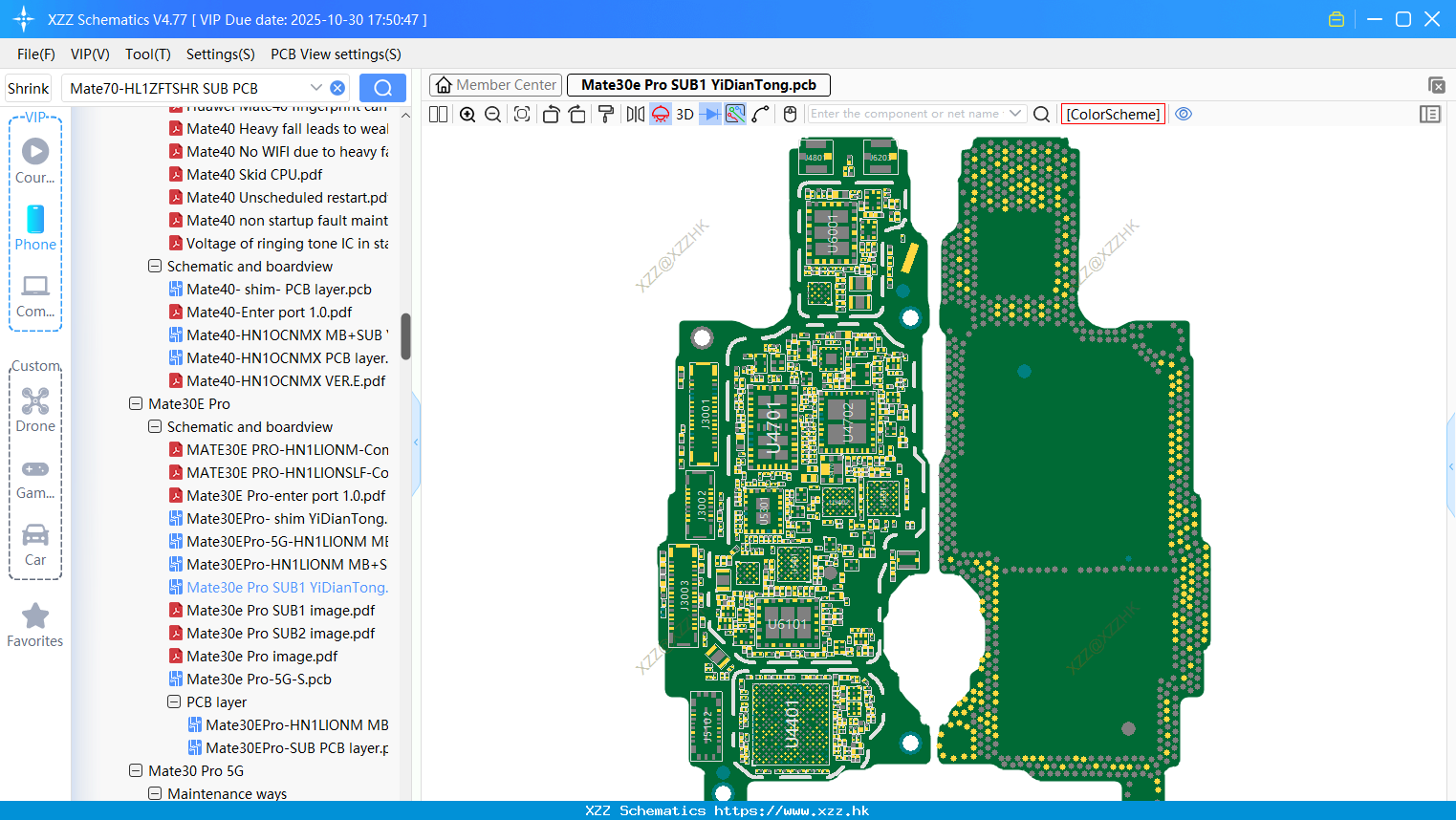Open Mate40-HN1OCNMX VER.E.pdf
The image size is (1456, 820).
pos(286,380)
